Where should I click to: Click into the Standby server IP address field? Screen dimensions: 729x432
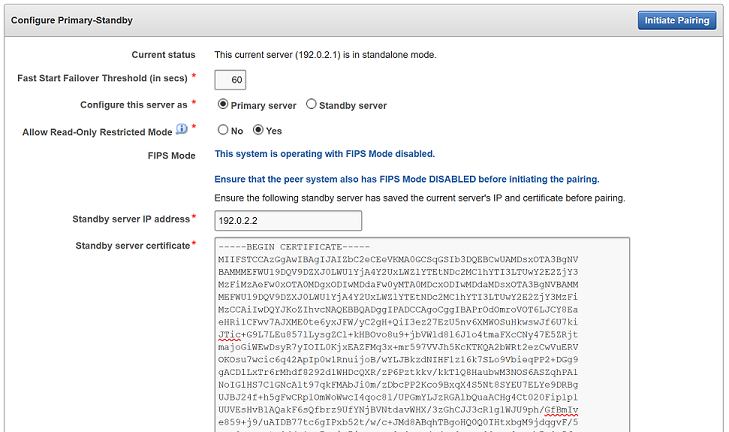288,220
